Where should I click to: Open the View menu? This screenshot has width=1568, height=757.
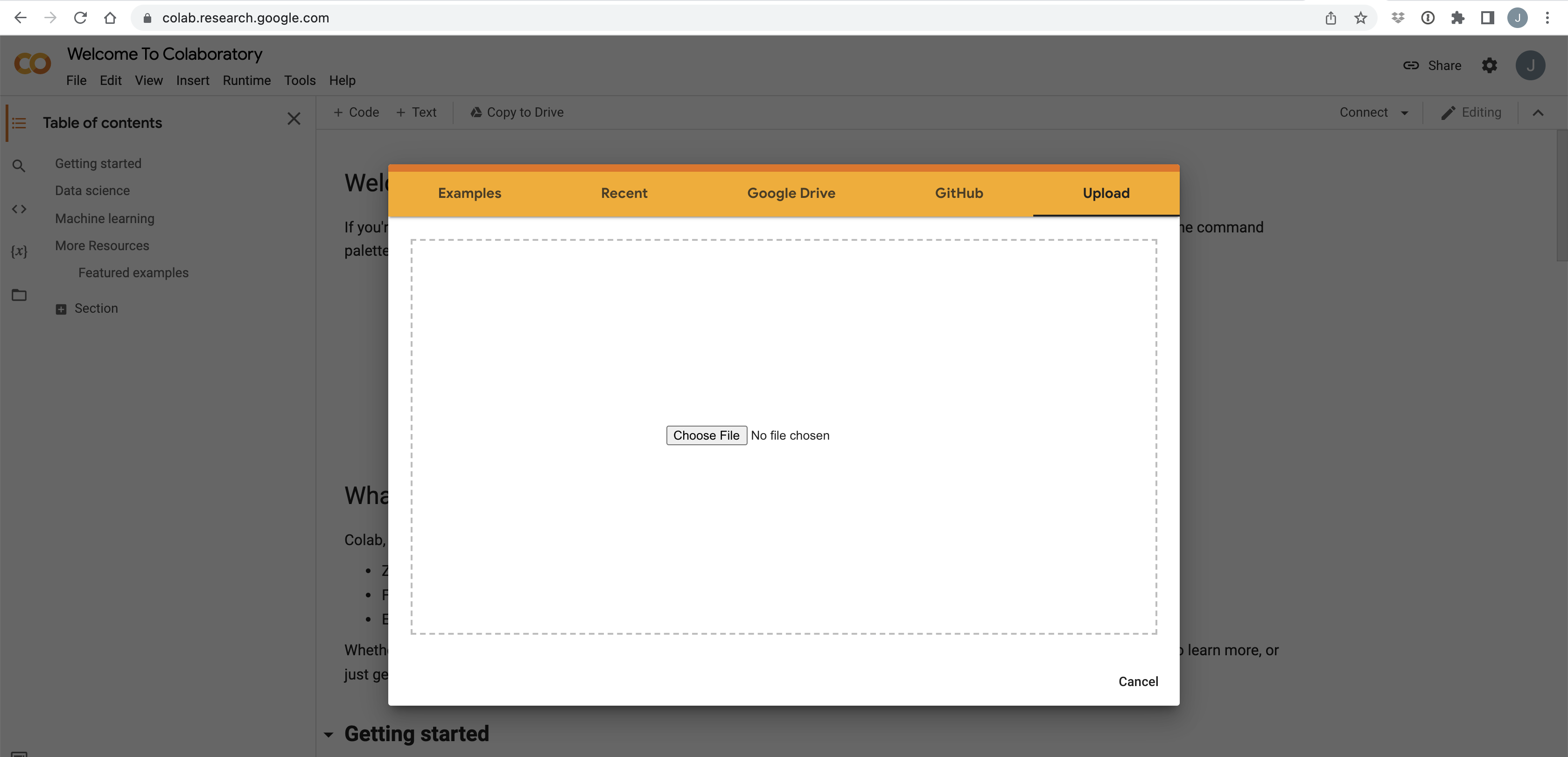click(148, 80)
